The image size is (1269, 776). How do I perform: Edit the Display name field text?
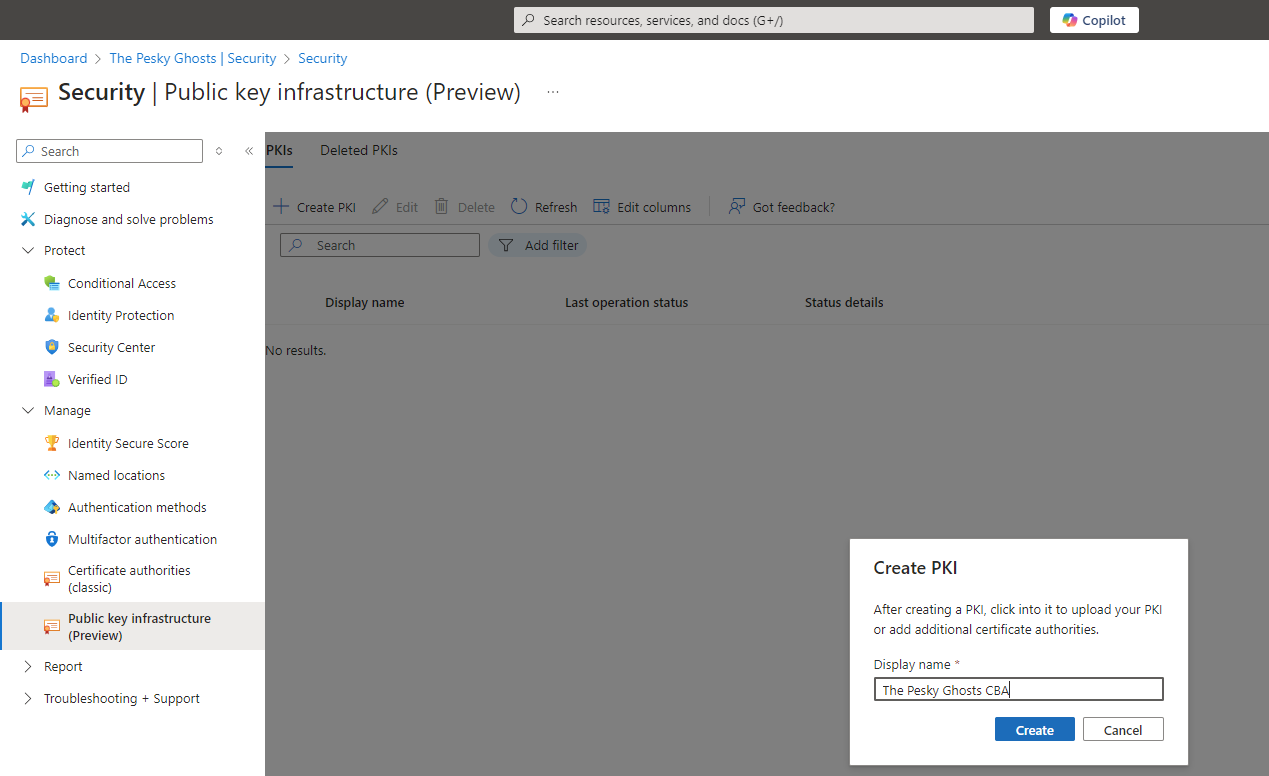pos(1018,689)
